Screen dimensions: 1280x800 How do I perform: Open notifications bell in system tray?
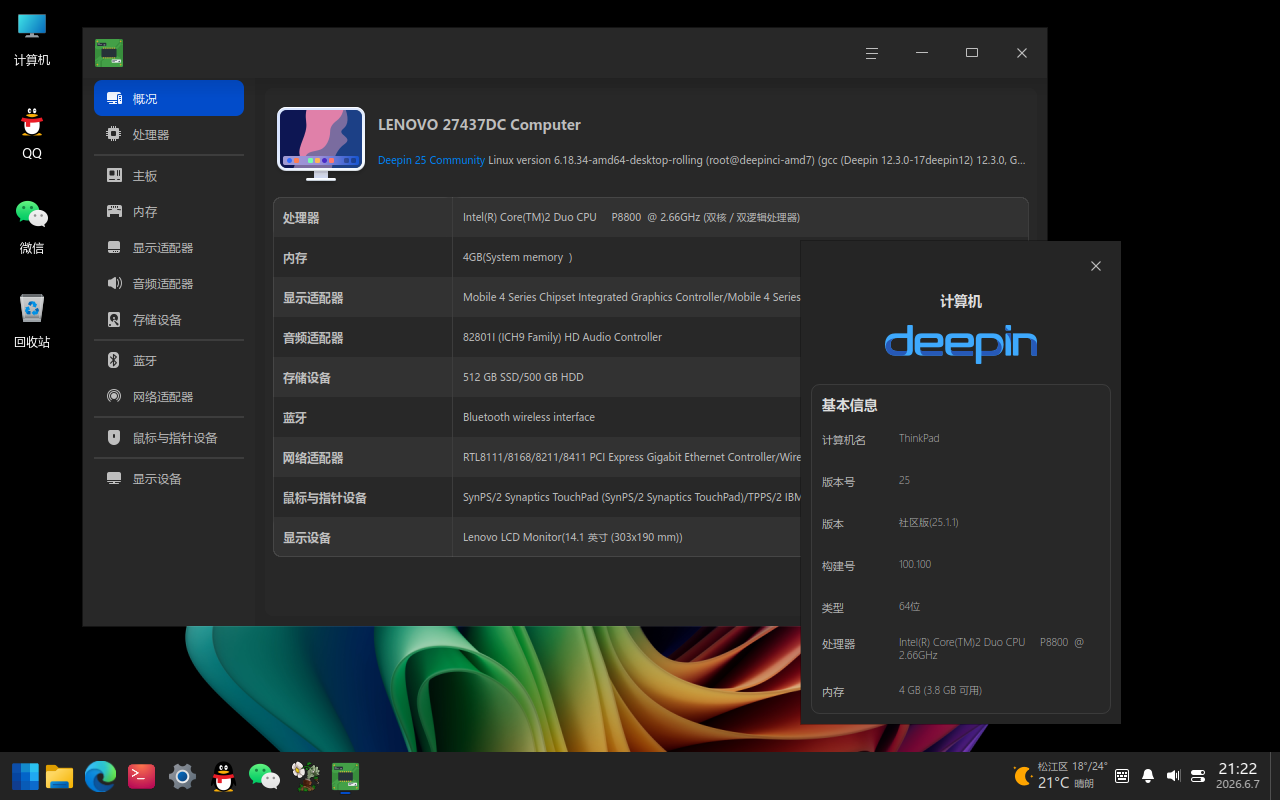(1148, 776)
